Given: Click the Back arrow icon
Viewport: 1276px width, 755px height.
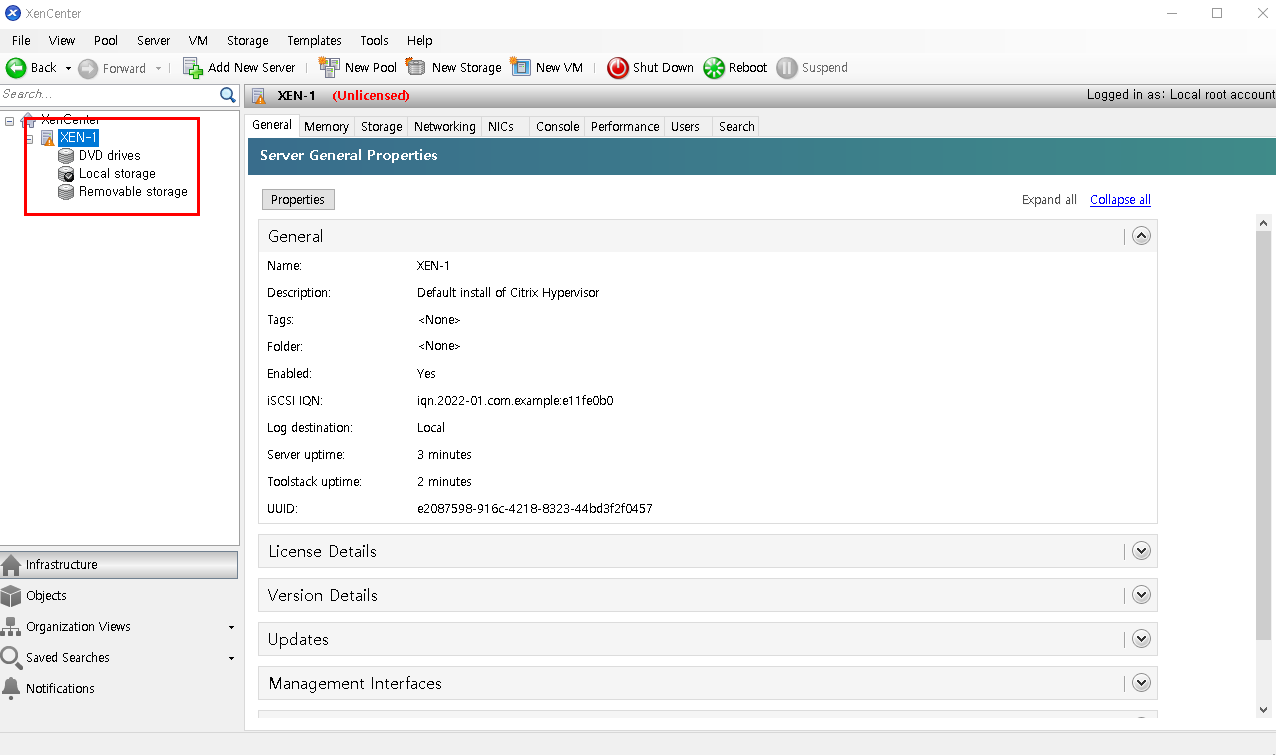Looking at the screenshot, I should pyautogui.click(x=15, y=68).
